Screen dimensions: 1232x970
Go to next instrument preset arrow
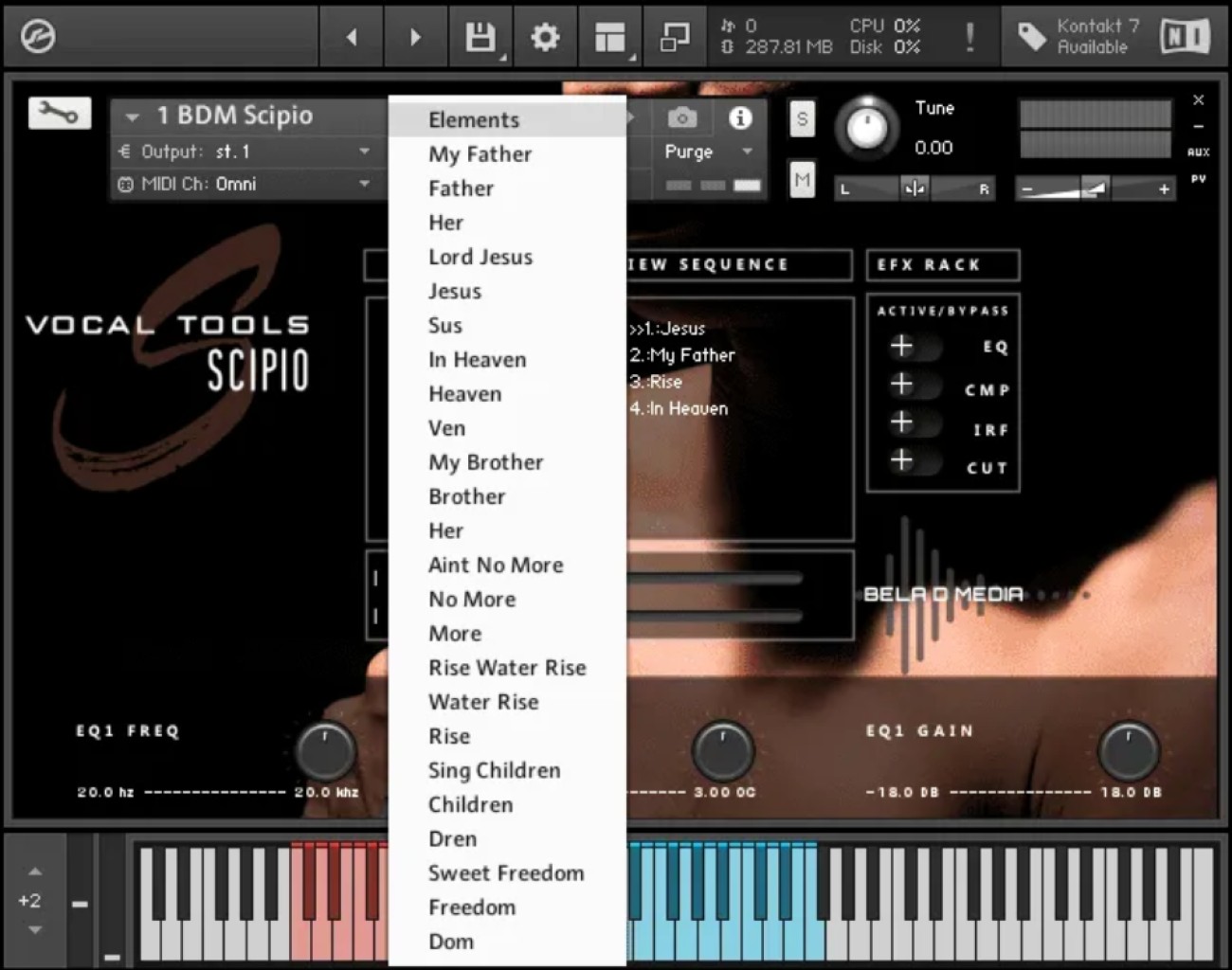click(415, 37)
